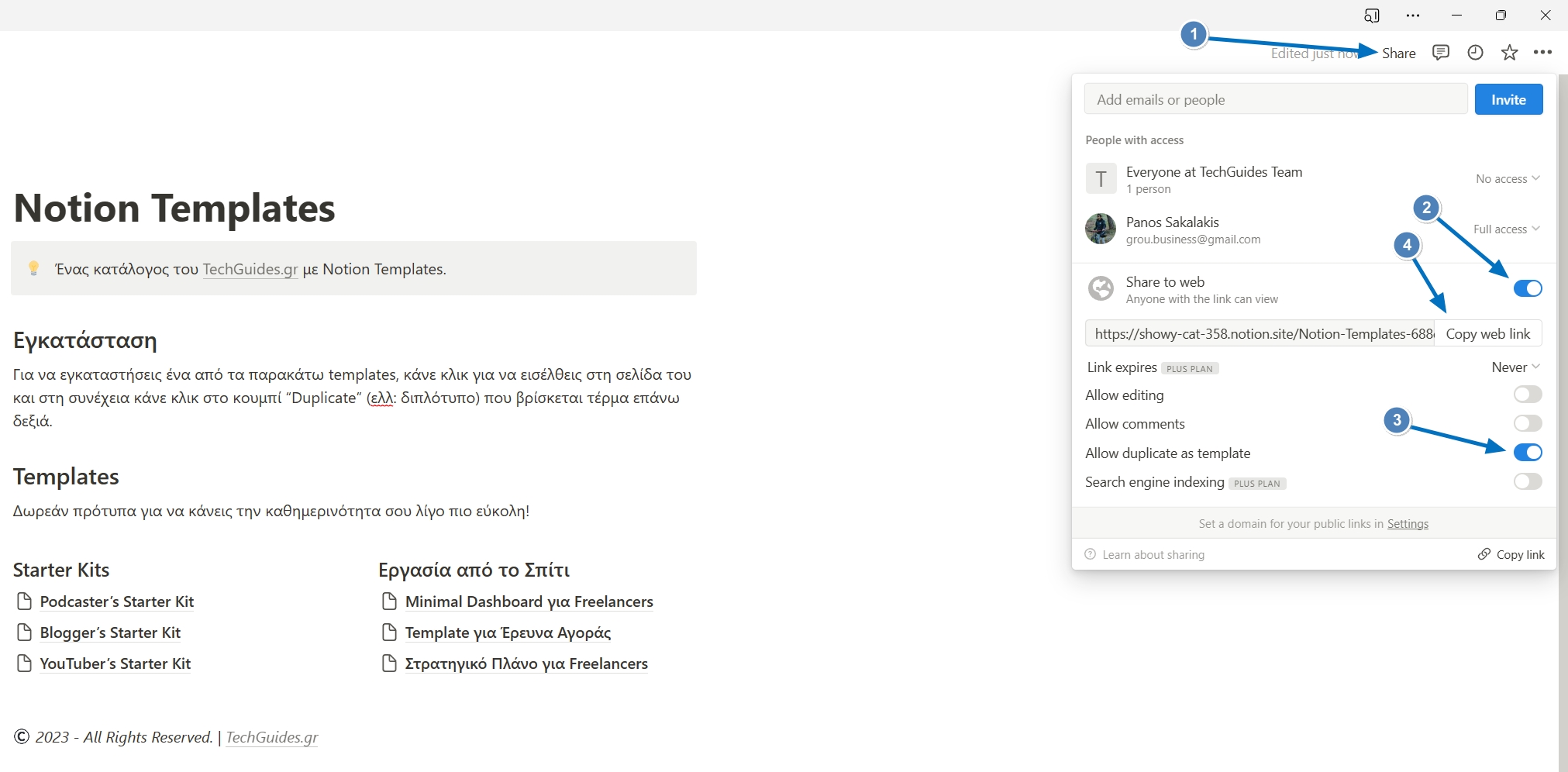This screenshot has height=772, width=1568.
Task: Disable the Share to web toggle
Action: [1528, 289]
